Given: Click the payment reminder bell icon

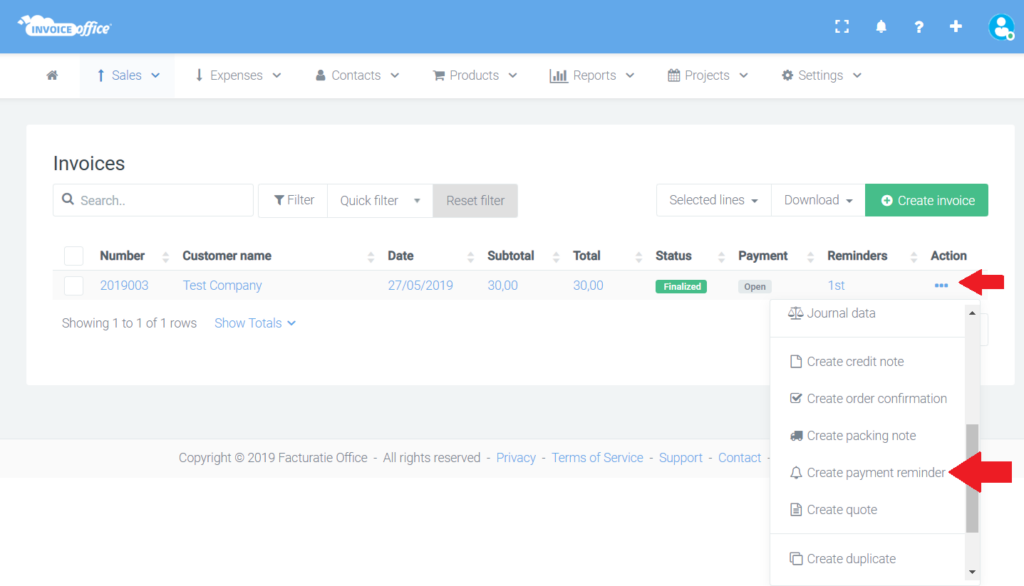Looking at the screenshot, I should [x=795, y=472].
